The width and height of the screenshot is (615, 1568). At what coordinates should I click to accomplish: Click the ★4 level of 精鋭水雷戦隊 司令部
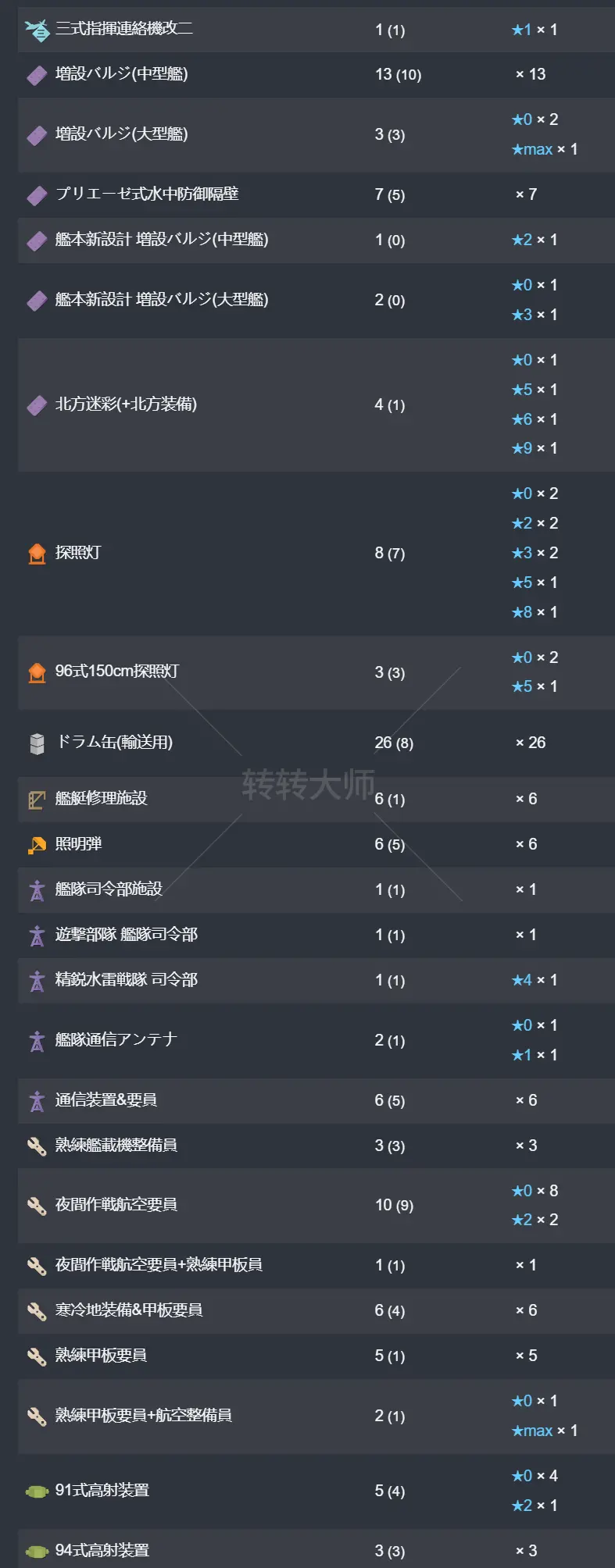point(535,980)
